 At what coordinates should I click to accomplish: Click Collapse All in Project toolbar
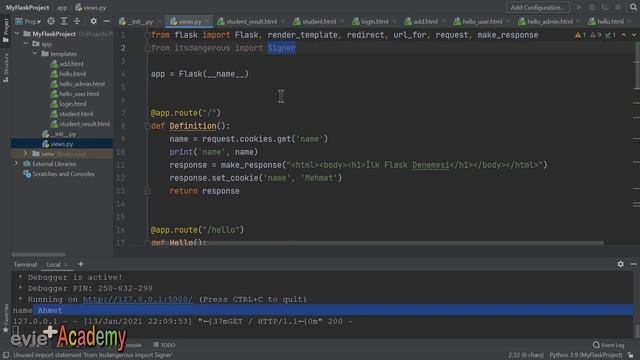pos(77,21)
